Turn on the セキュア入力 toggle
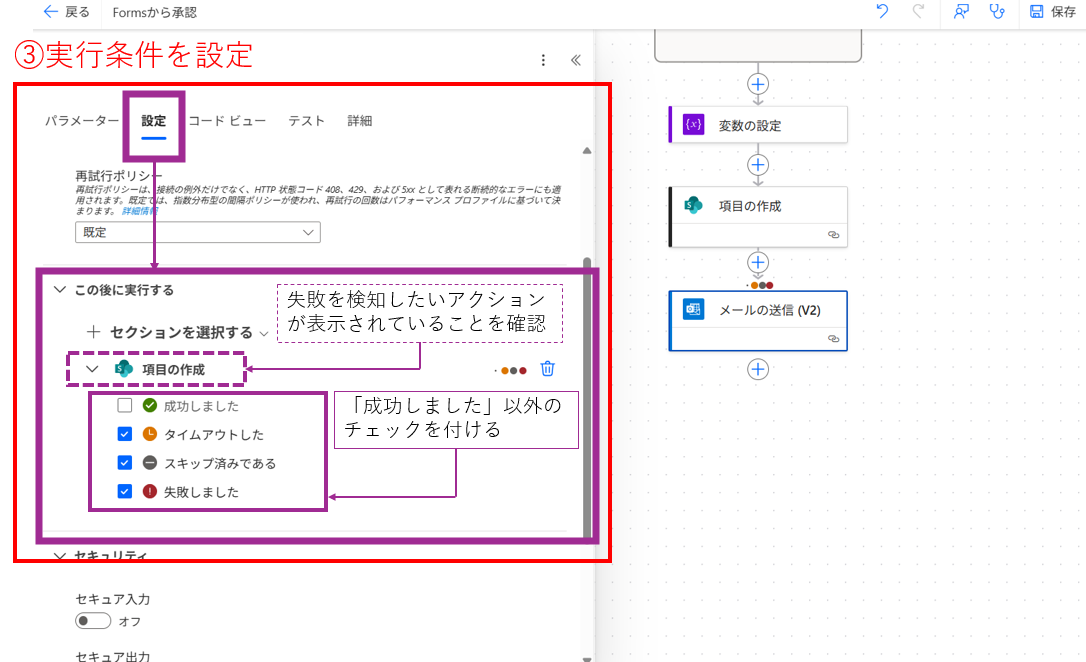Viewport: 1086px width, 662px height. (x=92, y=620)
